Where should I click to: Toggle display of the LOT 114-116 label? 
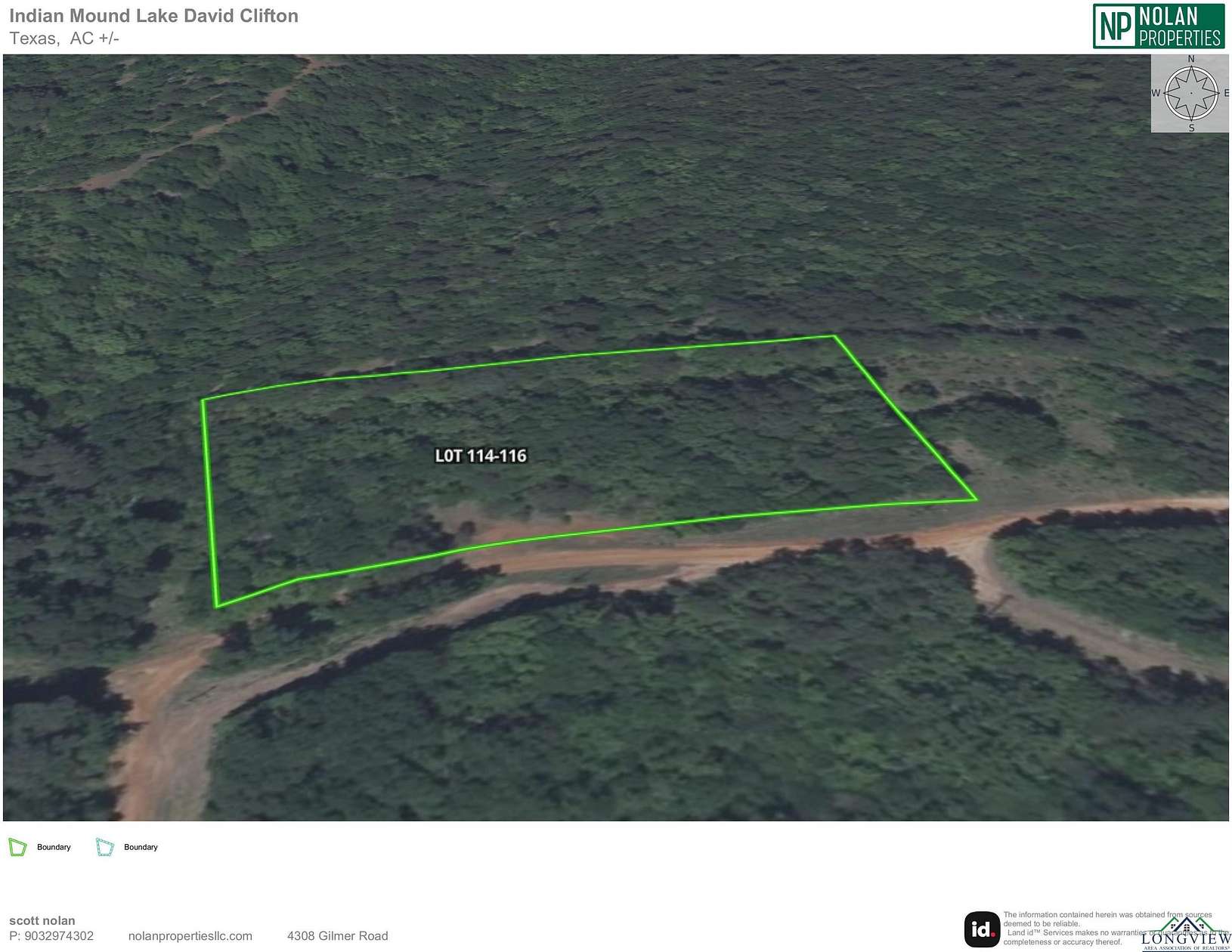481,456
